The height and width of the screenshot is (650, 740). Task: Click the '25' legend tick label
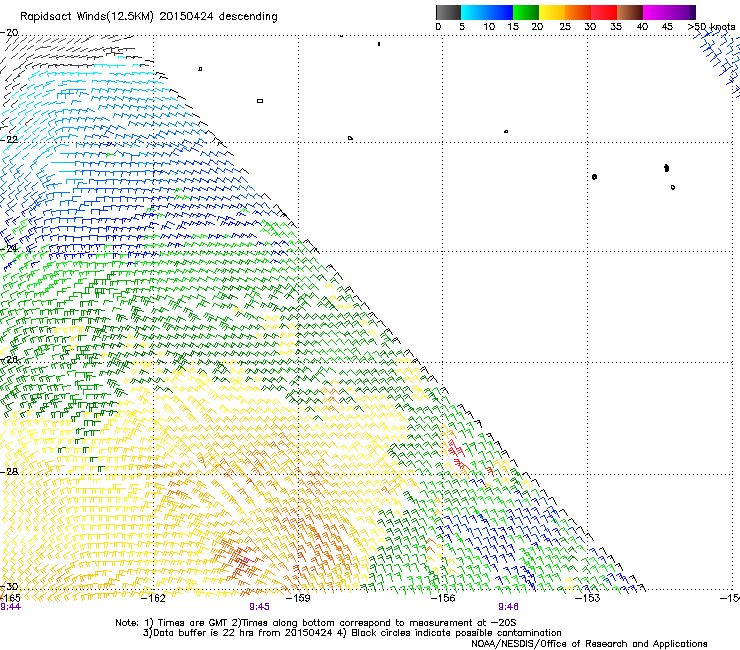565,27
